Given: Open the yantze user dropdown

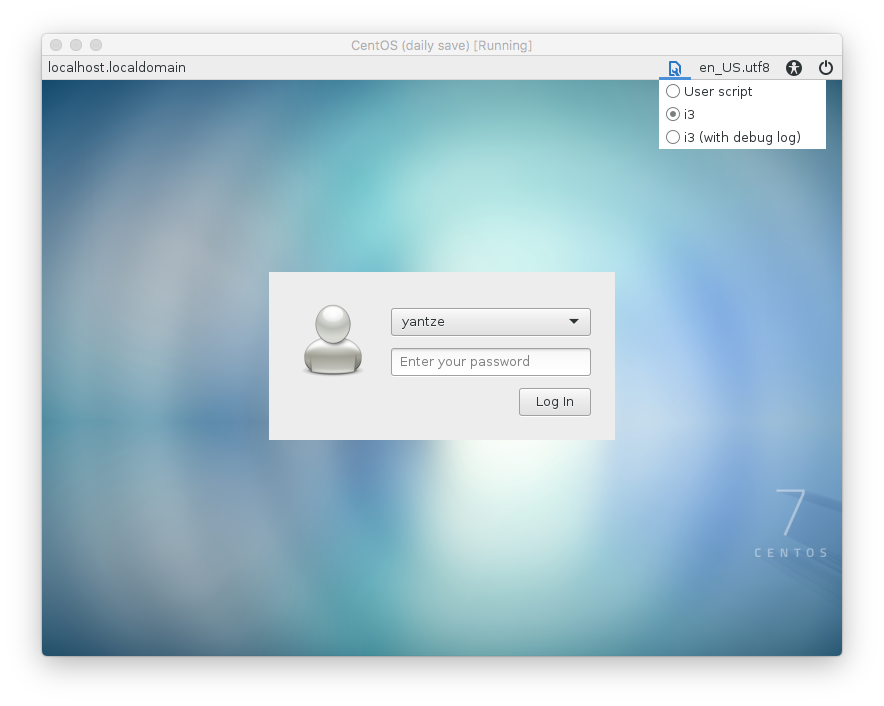Looking at the screenshot, I should tap(490, 322).
